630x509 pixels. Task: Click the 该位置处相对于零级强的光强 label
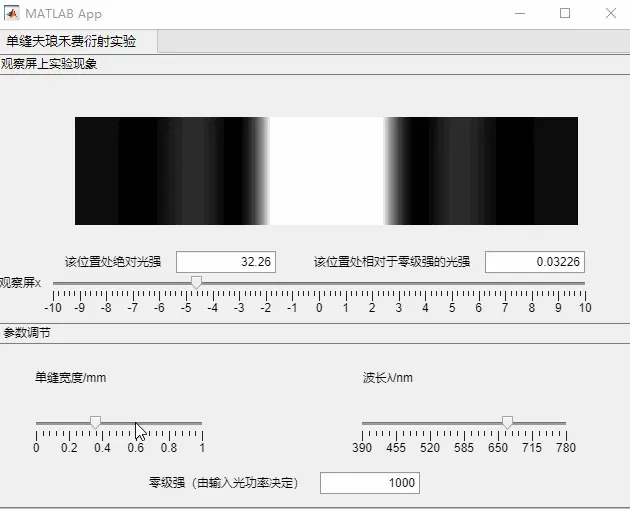pyautogui.click(x=392, y=262)
